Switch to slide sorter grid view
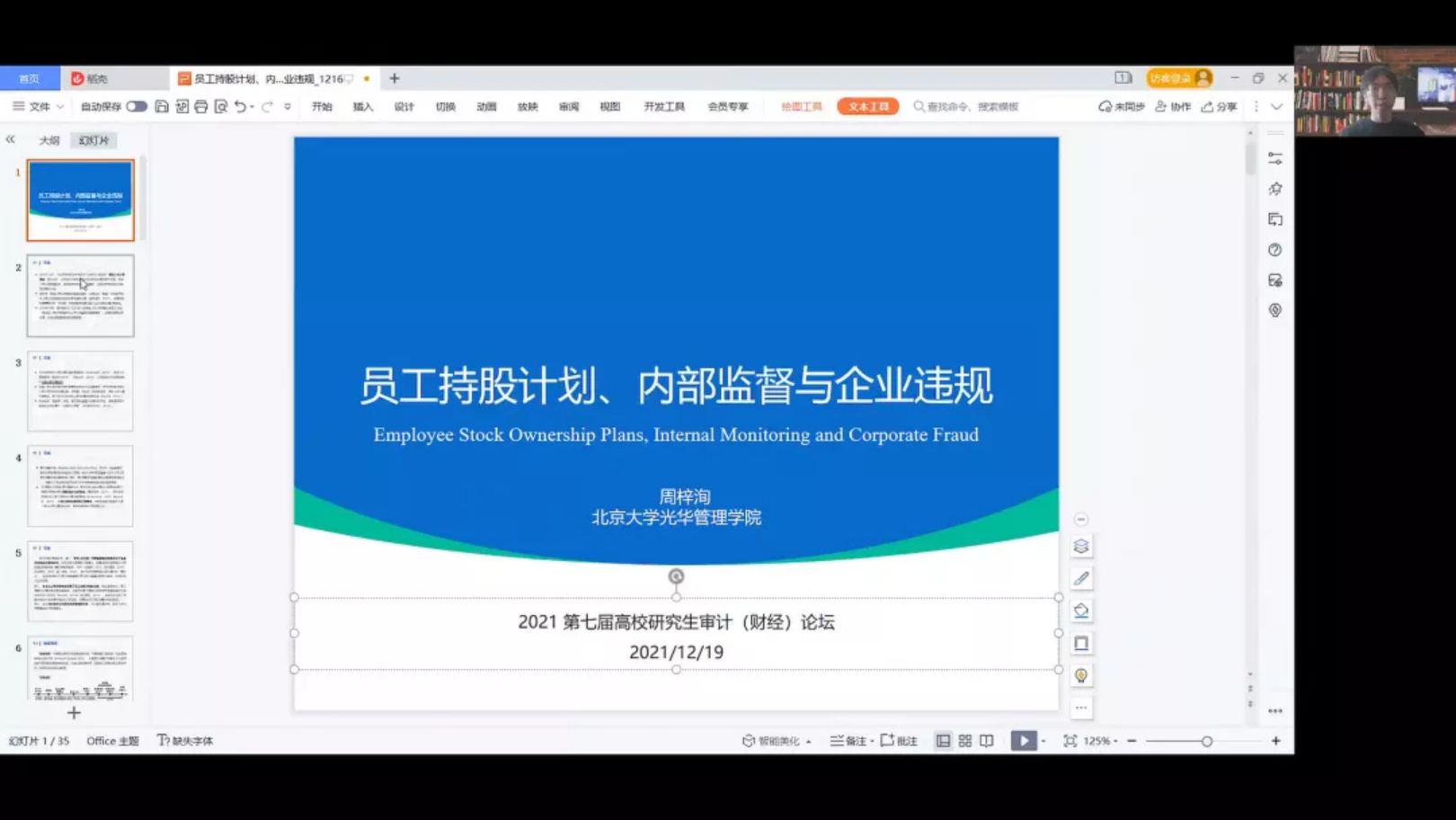 coord(964,741)
